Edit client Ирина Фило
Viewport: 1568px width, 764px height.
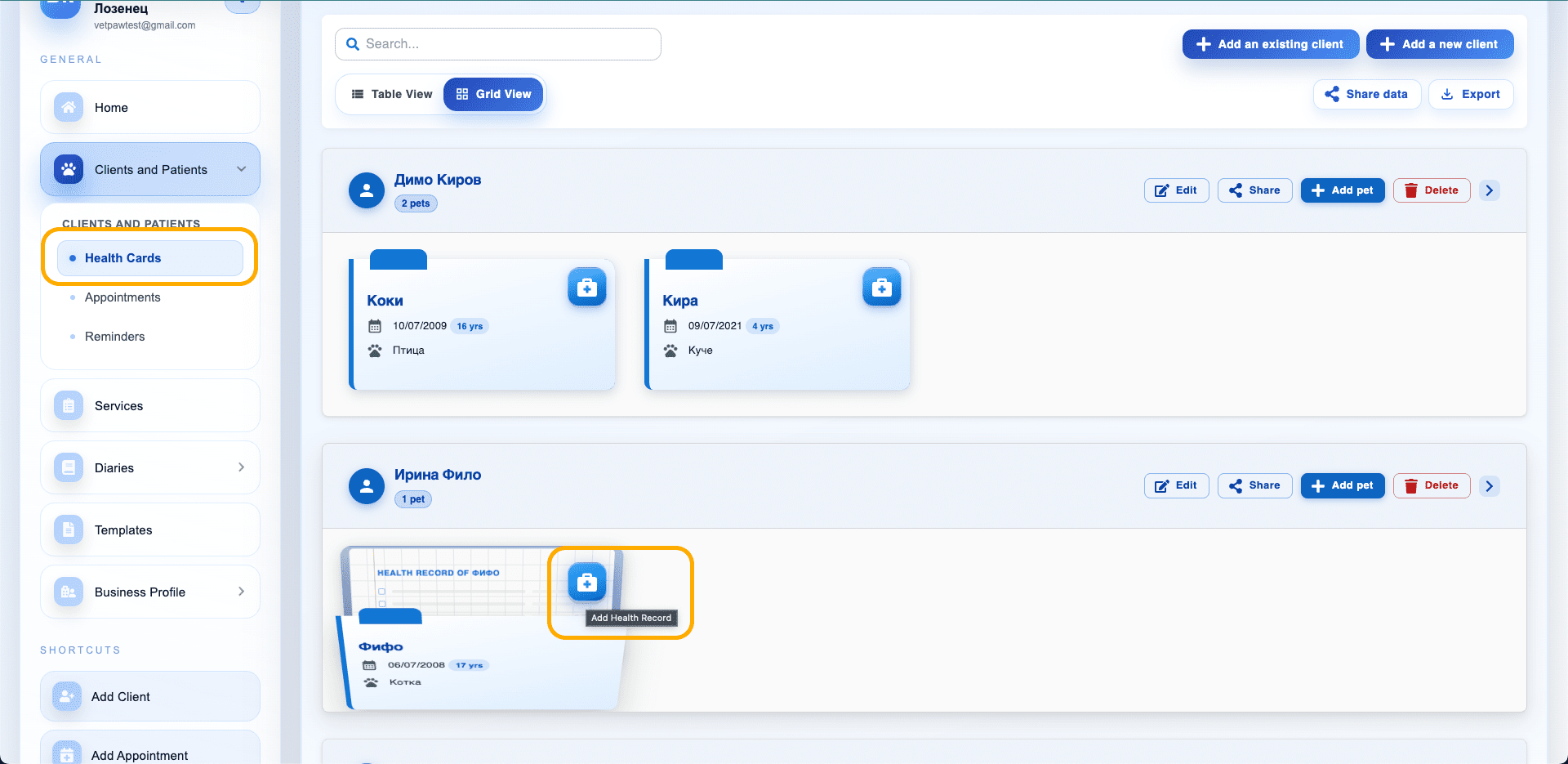pos(1176,485)
